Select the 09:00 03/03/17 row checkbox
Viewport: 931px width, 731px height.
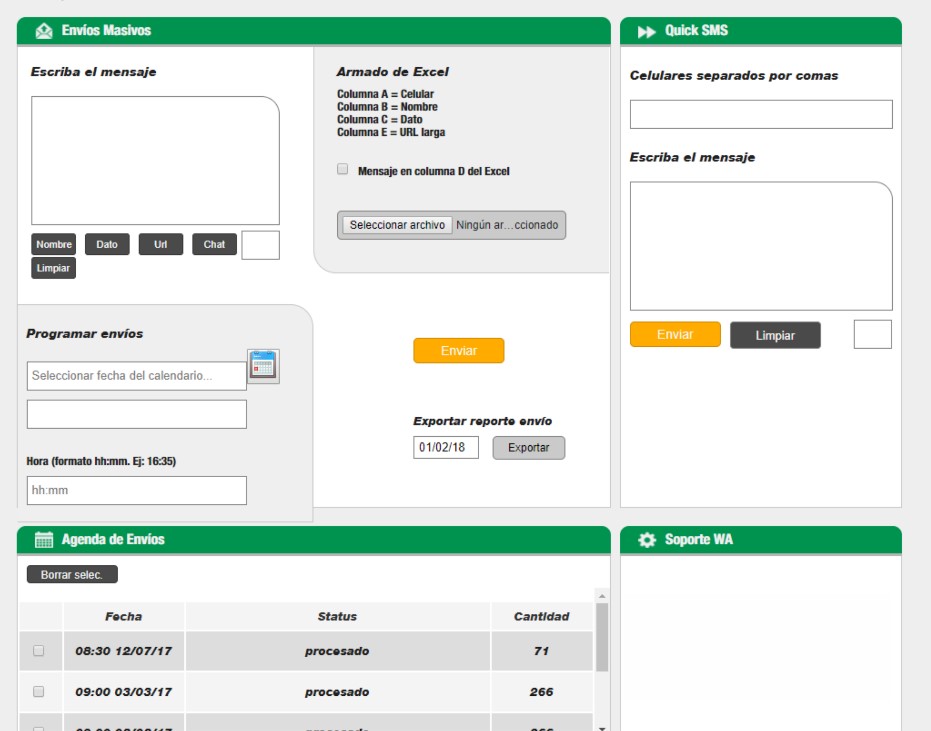(39, 692)
